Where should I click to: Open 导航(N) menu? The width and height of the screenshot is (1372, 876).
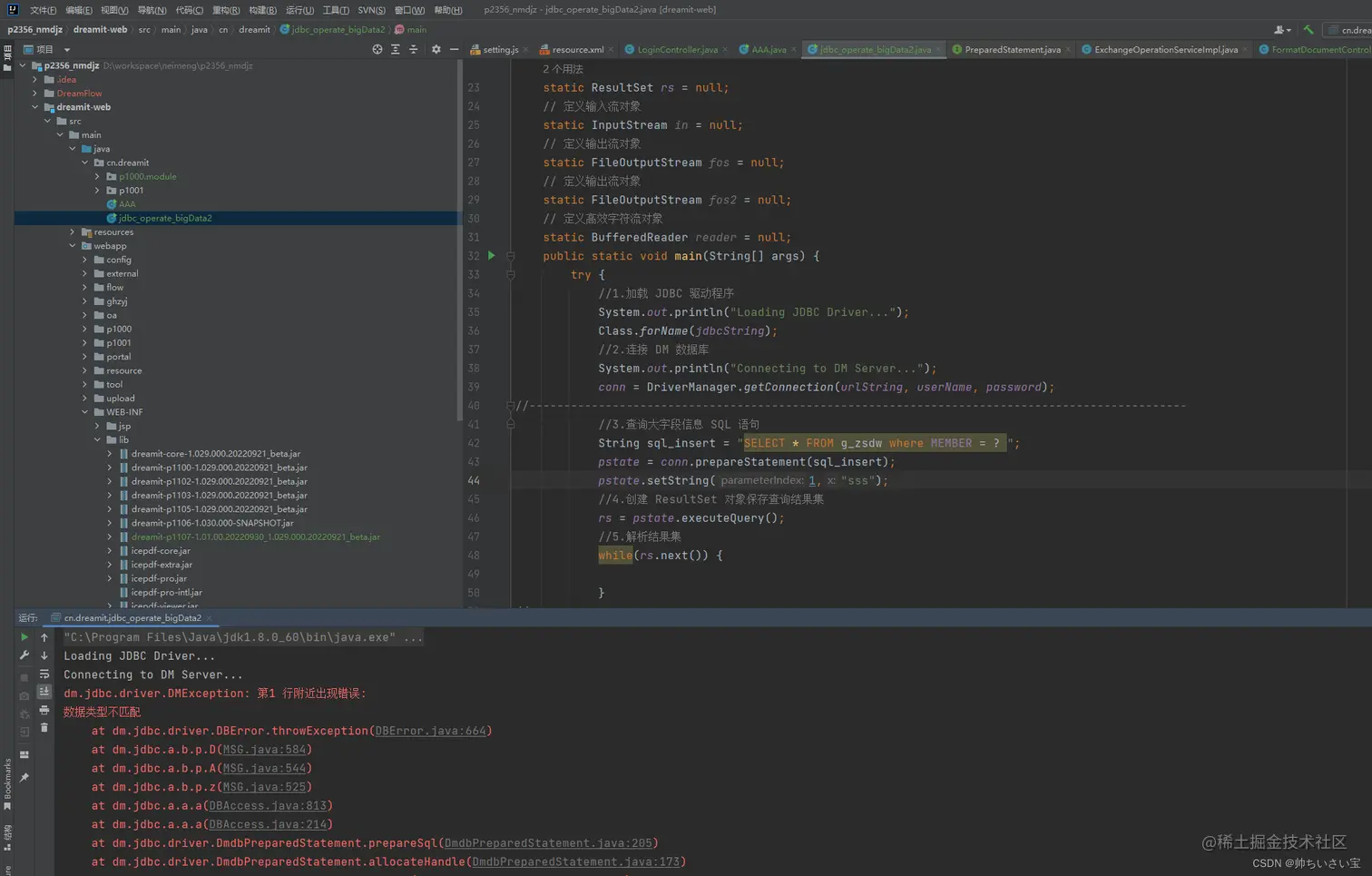pyautogui.click(x=152, y=10)
